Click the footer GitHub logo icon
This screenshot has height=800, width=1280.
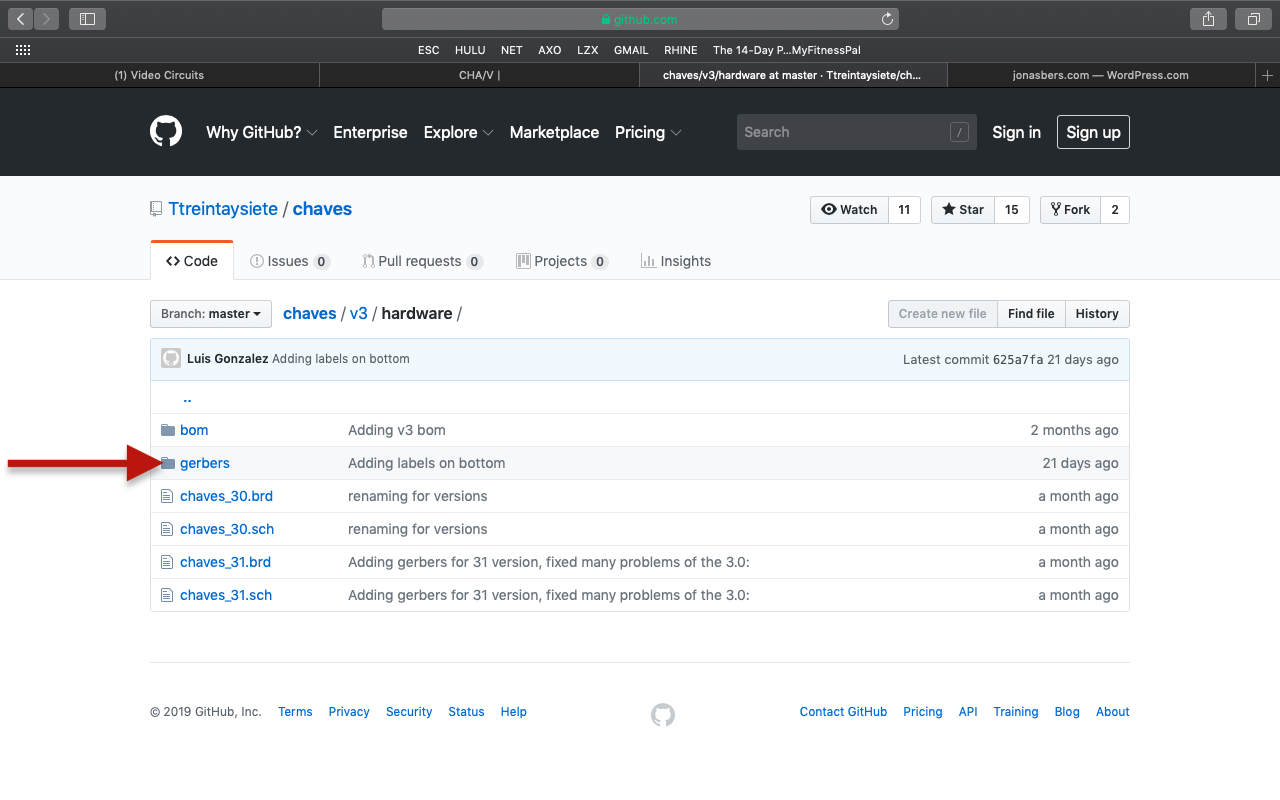click(663, 714)
